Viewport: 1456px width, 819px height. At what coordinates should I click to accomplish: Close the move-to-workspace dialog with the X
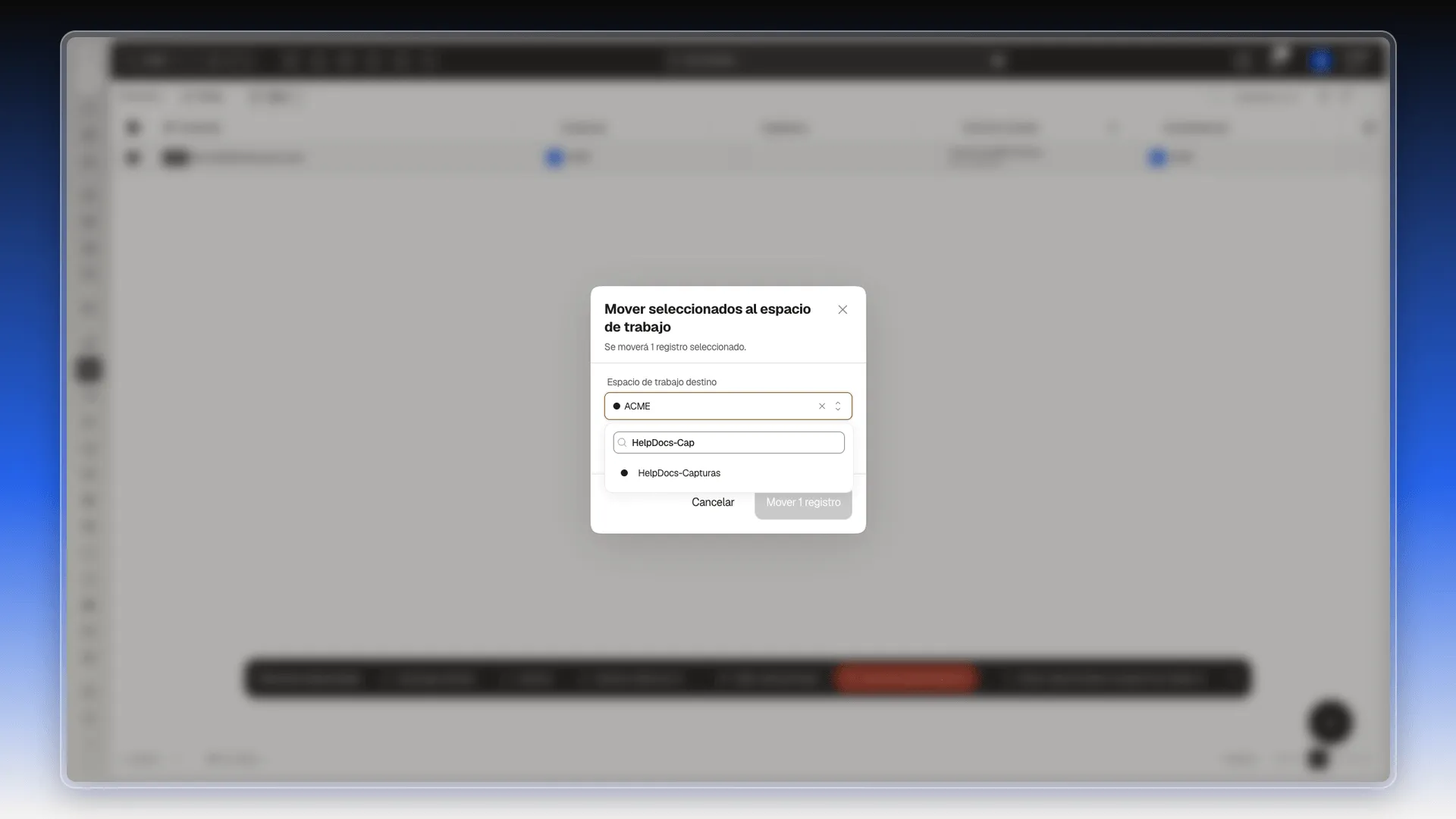843,309
